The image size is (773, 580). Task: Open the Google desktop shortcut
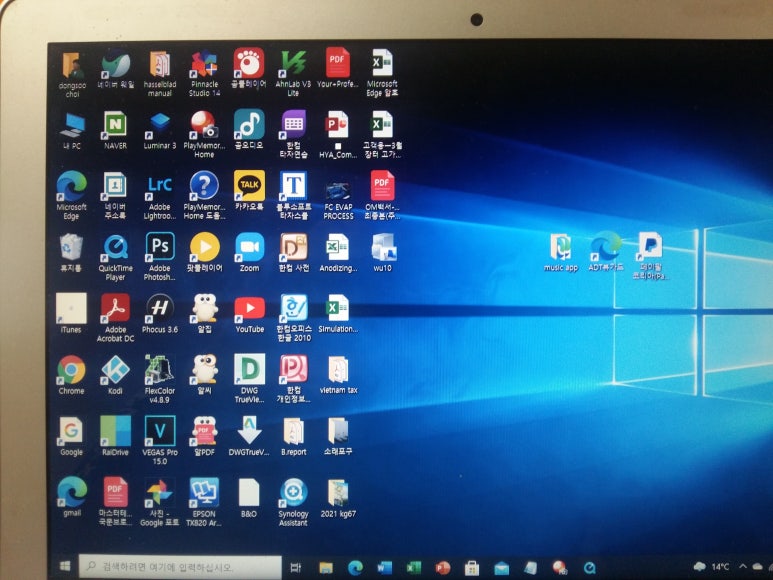(x=71, y=436)
